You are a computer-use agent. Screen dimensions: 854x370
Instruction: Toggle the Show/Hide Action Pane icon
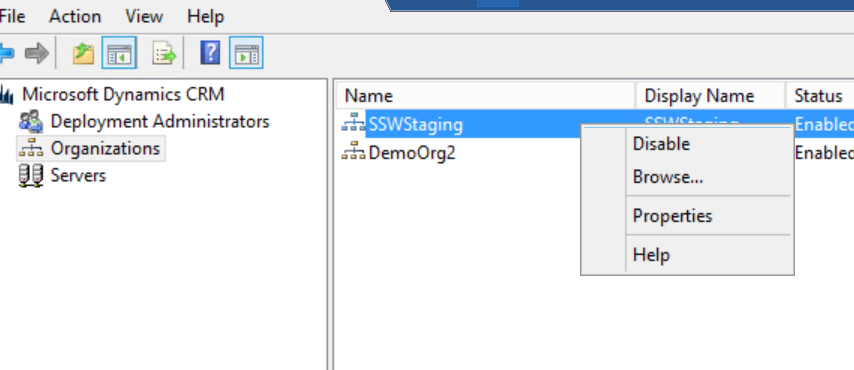[x=246, y=53]
